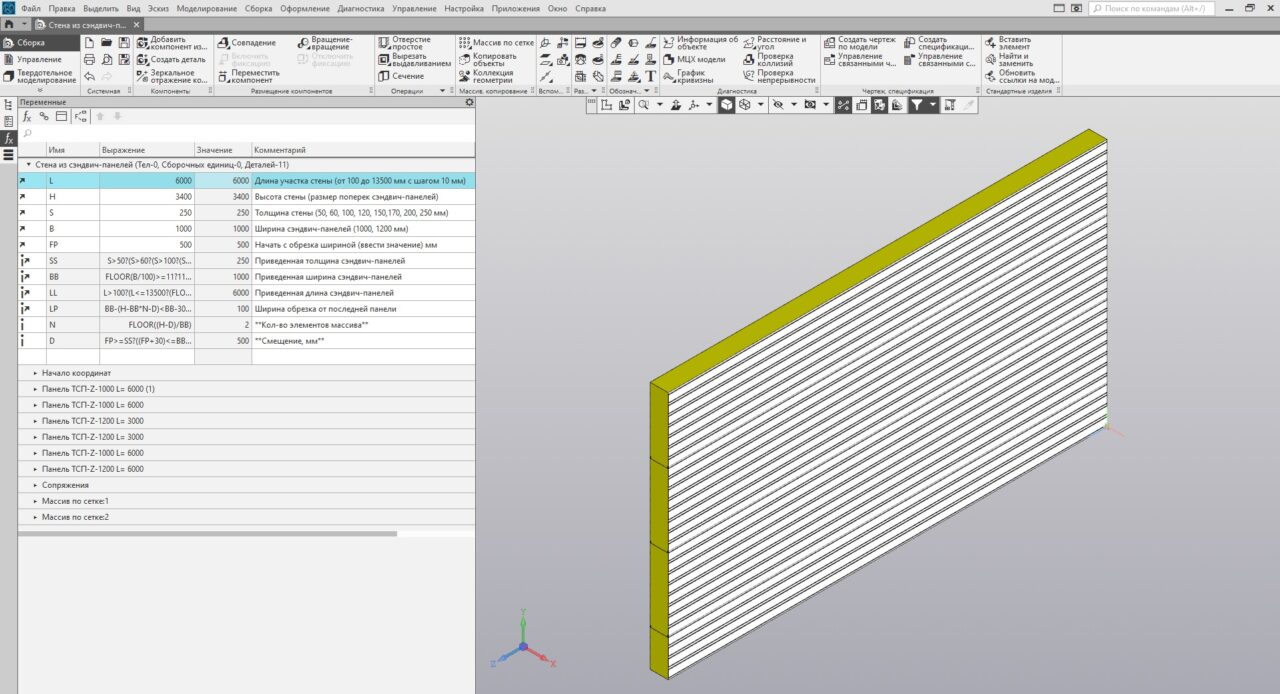
Task: Expand the Операции group dropdown arrow
Action: click(x=442, y=91)
